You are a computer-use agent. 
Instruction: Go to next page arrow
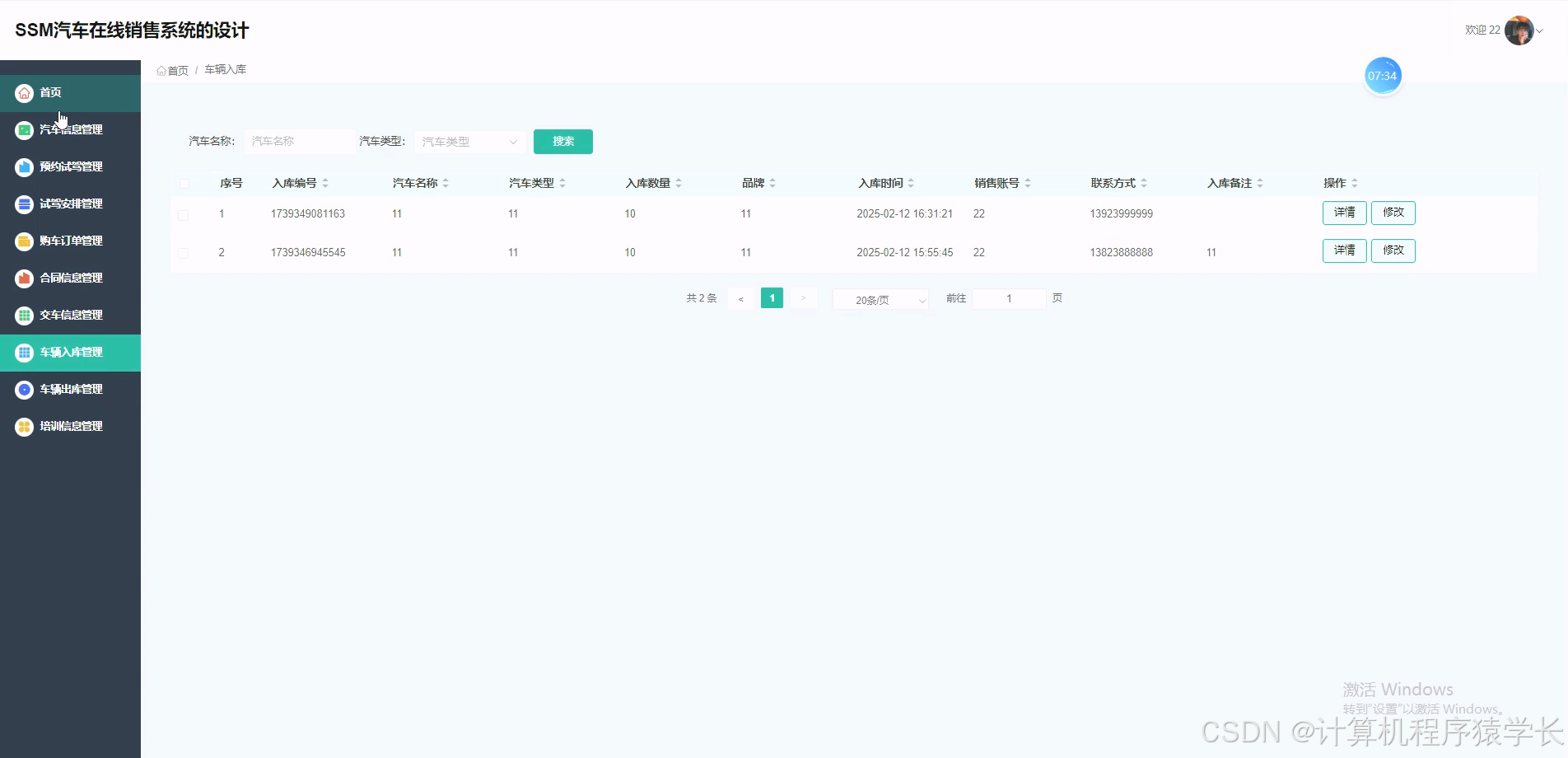tap(803, 298)
